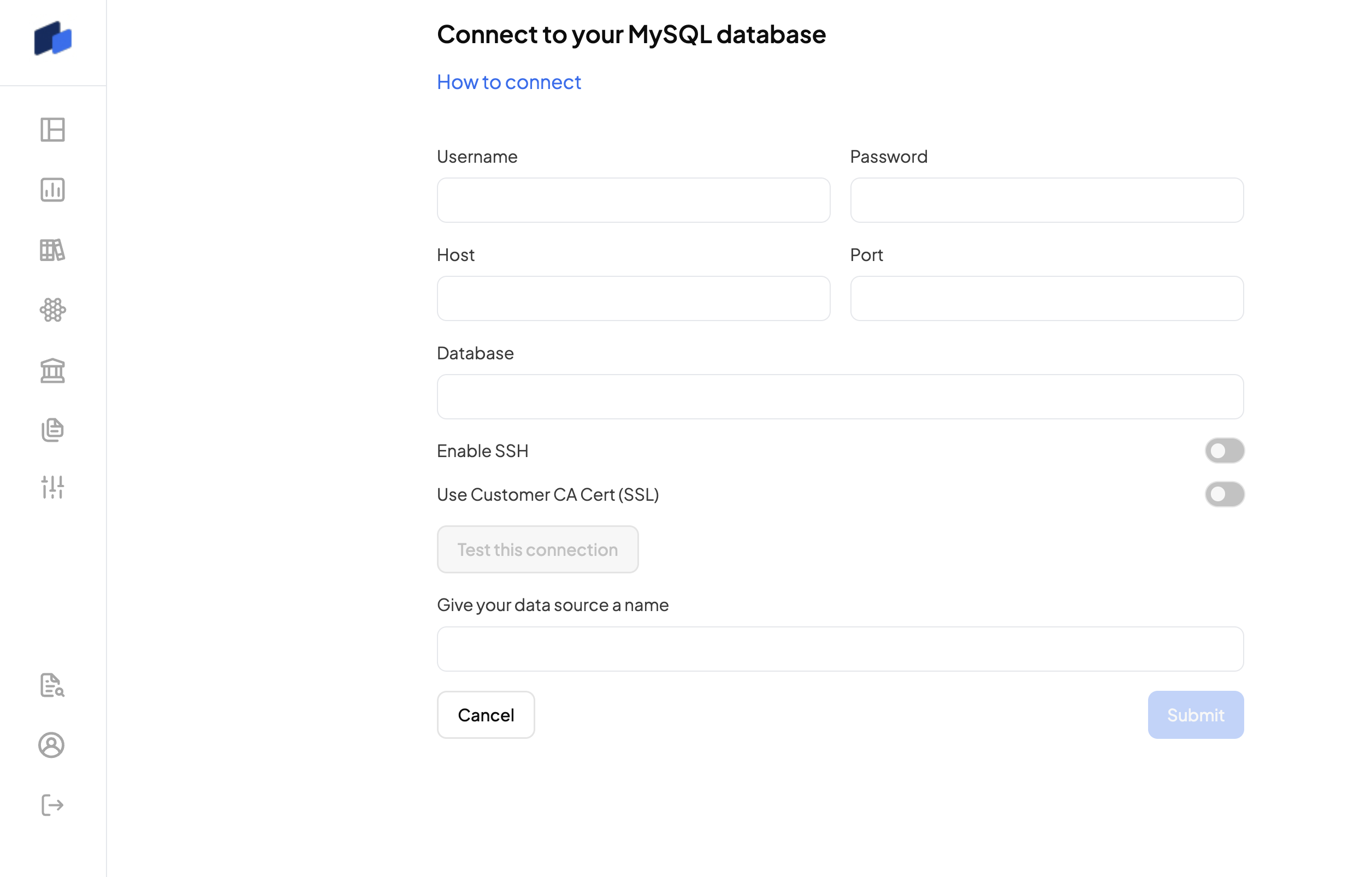The width and height of the screenshot is (1372, 877).
Task: Click the stacked documents icon in sidebar
Action: [52, 430]
